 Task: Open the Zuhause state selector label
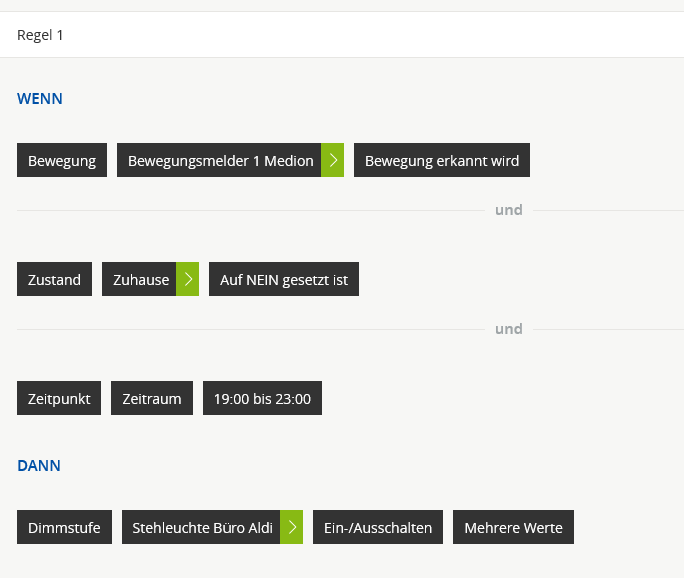coord(139,279)
